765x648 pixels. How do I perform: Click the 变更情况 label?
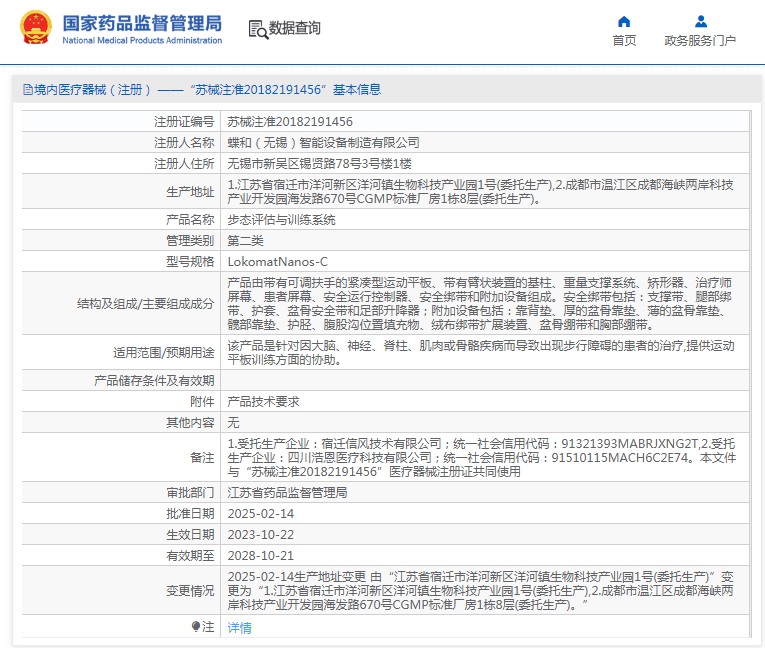(x=190, y=590)
